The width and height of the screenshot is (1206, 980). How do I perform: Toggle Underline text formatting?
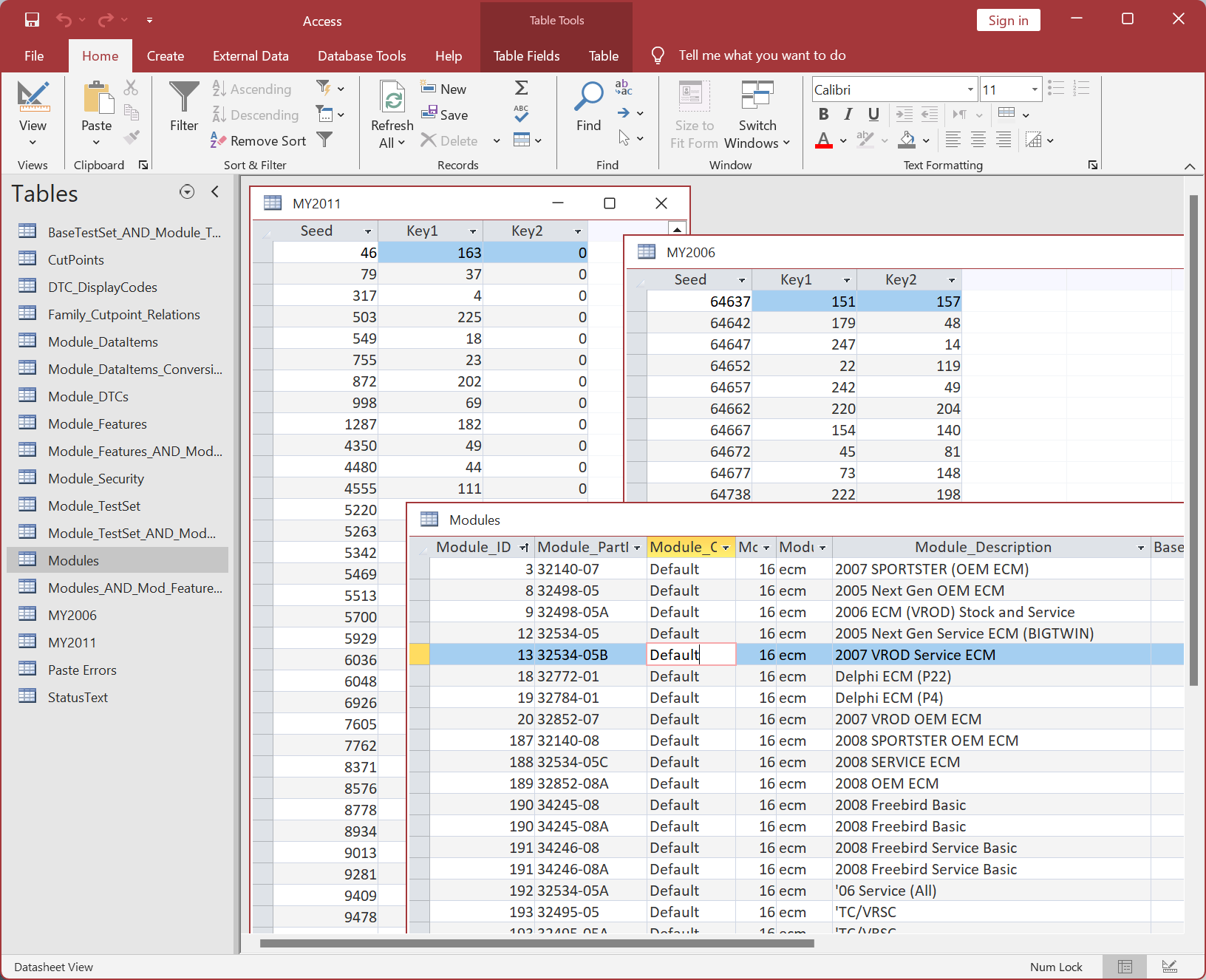(x=873, y=114)
